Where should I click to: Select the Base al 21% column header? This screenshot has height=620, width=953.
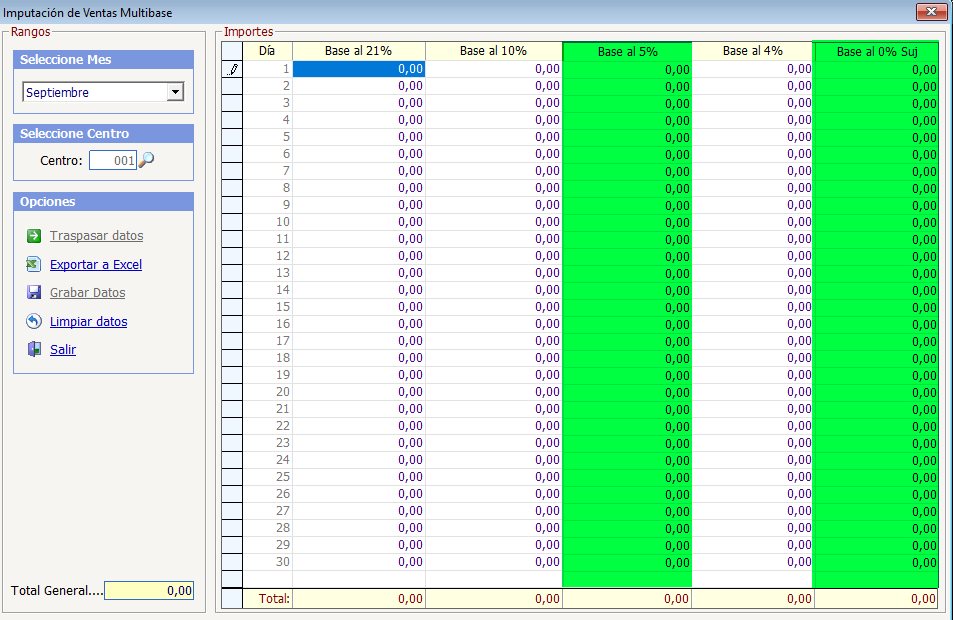pyautogui.click(x=358, y=51)
